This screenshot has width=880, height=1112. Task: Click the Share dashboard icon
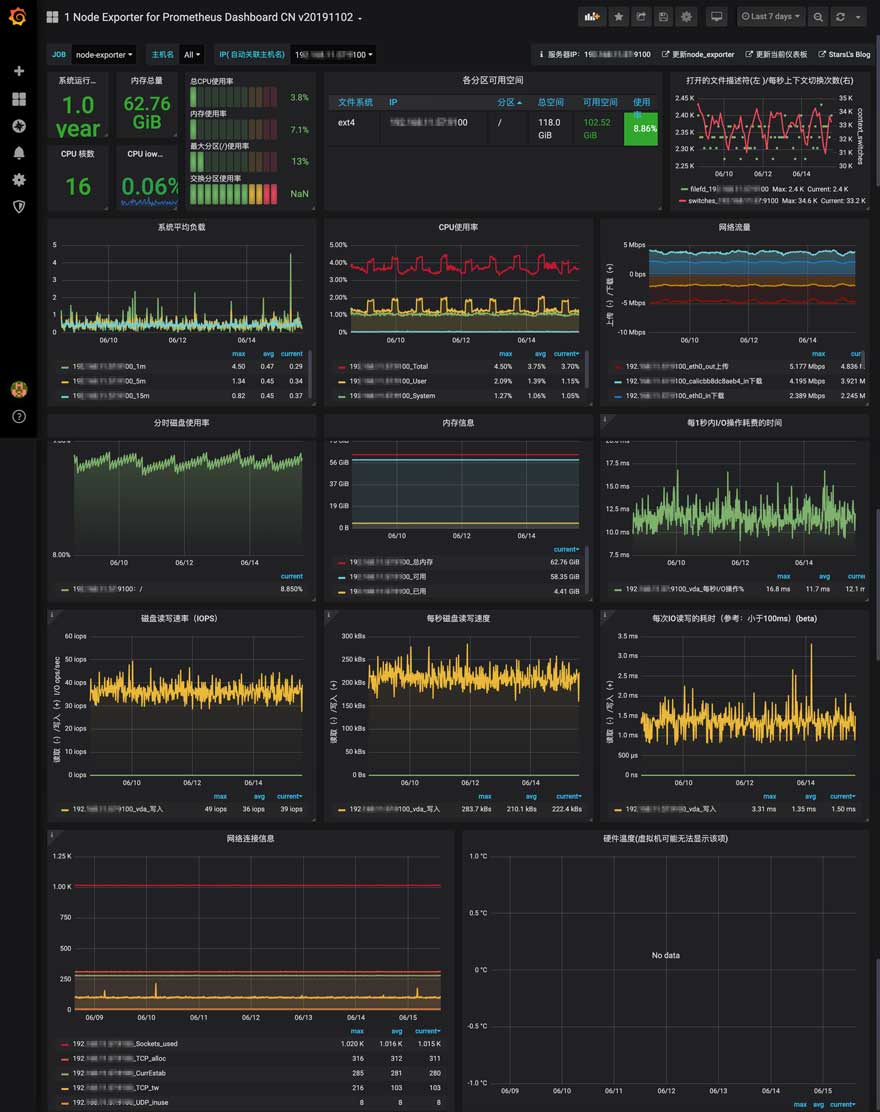[x=641, y=17]
